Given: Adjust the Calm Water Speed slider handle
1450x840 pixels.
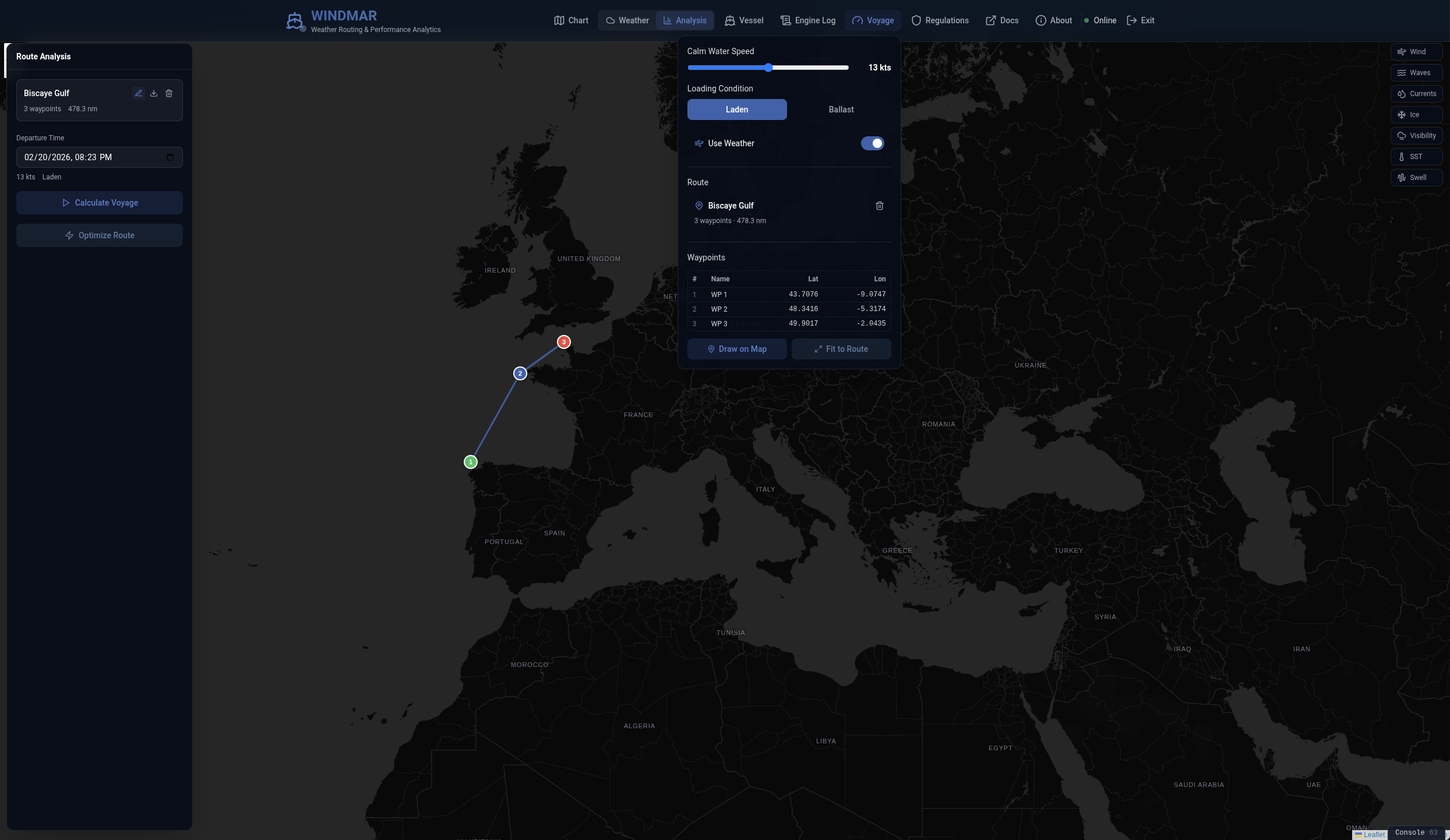Looking at the screenshot, I should tap(768, 68).
